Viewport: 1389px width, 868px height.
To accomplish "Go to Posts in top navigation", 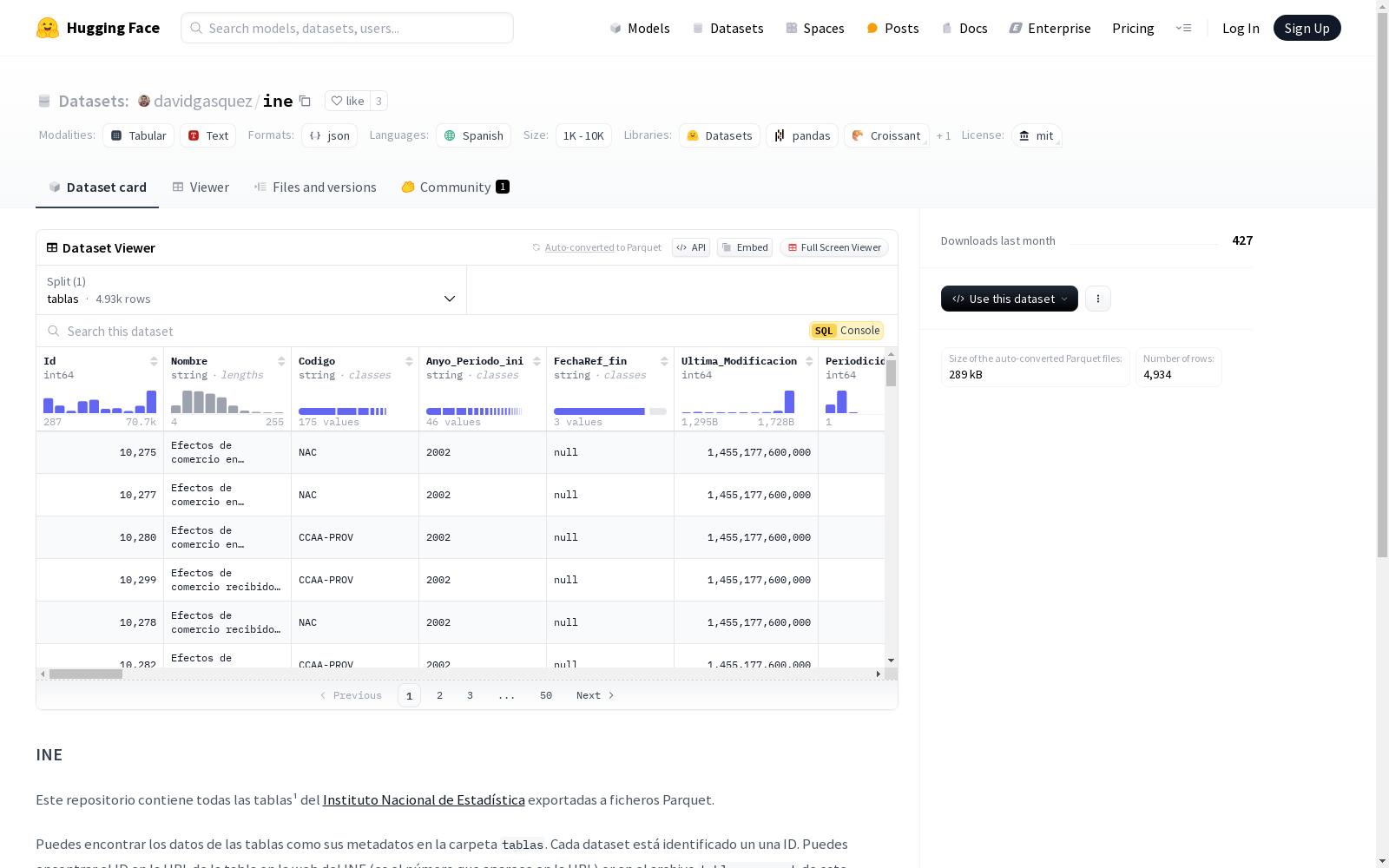I will coord(893,28).
